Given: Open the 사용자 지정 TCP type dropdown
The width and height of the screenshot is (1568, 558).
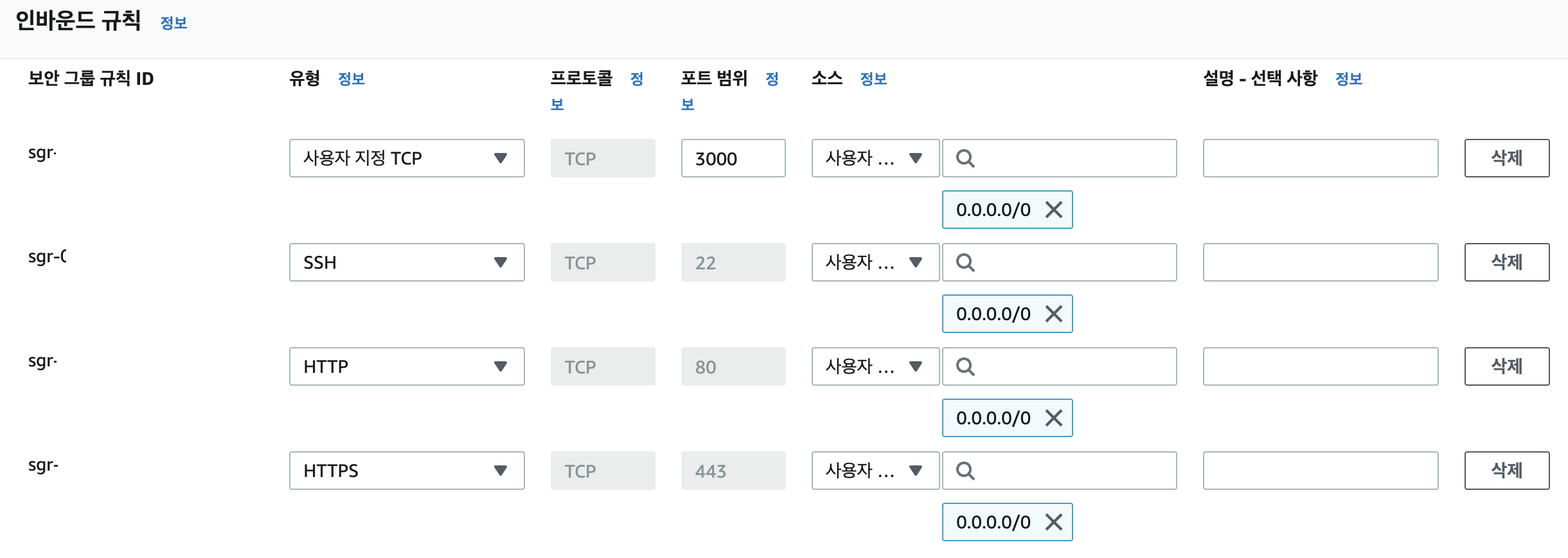Looking at the screenshot, I should [x=407, y=158].
